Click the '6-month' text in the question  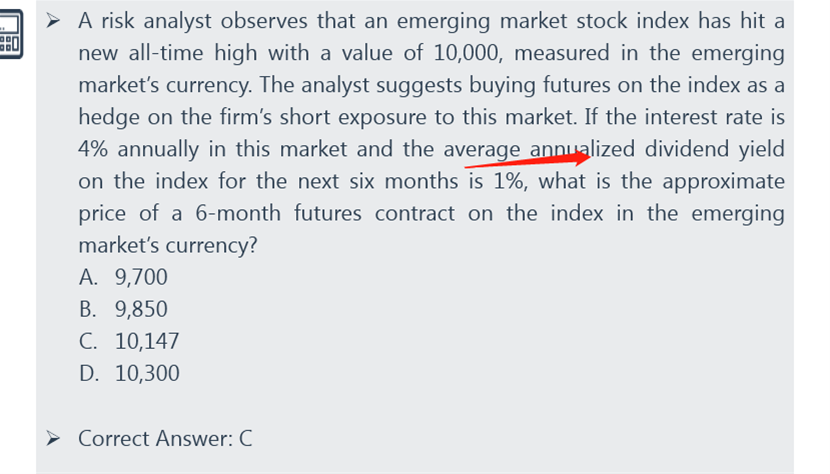click(238, 213)
